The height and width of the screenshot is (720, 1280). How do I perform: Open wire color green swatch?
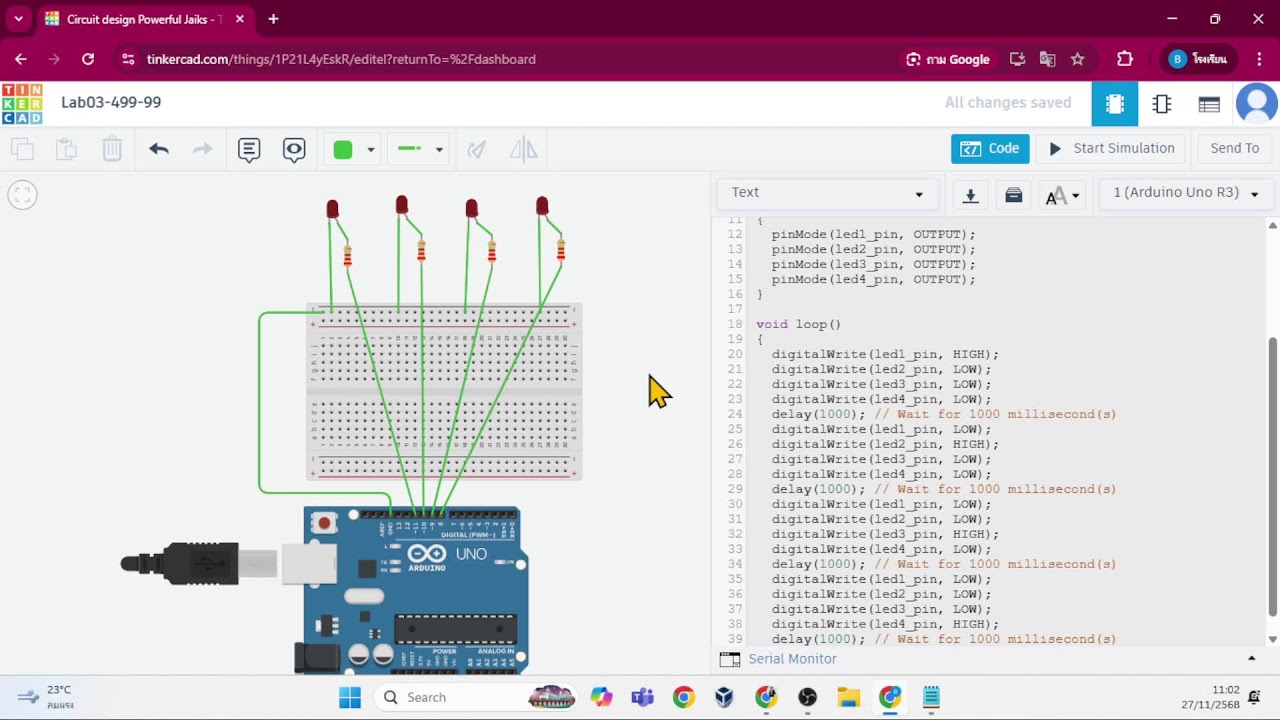[x=343, y=150]
